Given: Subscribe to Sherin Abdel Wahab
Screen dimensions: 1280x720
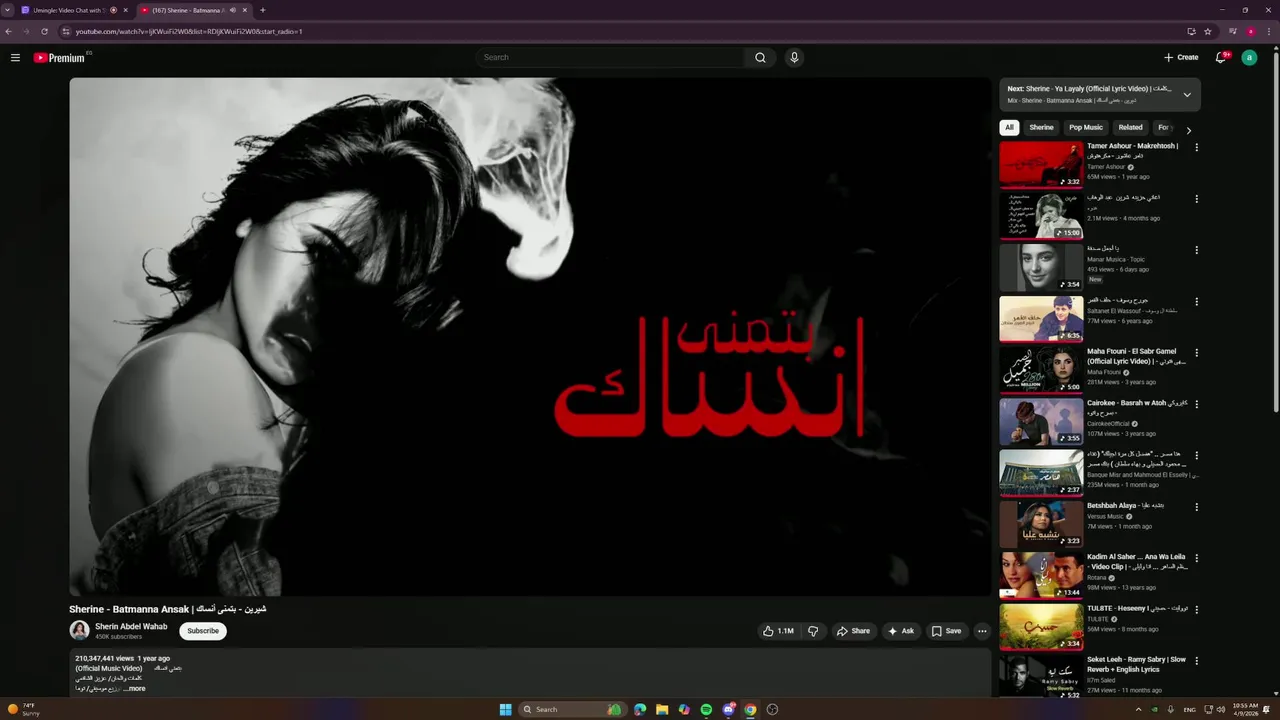Looking at the screenshot, I should pyautogui.click(x=203, y=631).
